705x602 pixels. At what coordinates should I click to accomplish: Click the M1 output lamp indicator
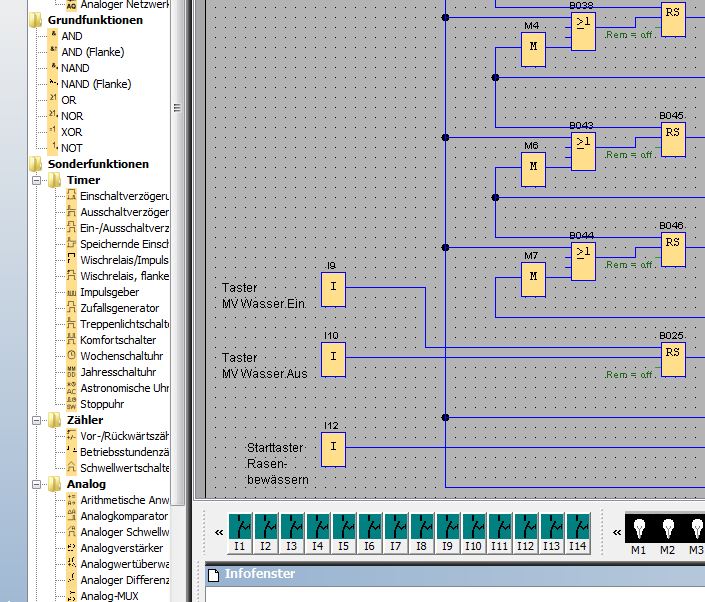point(638,527)
